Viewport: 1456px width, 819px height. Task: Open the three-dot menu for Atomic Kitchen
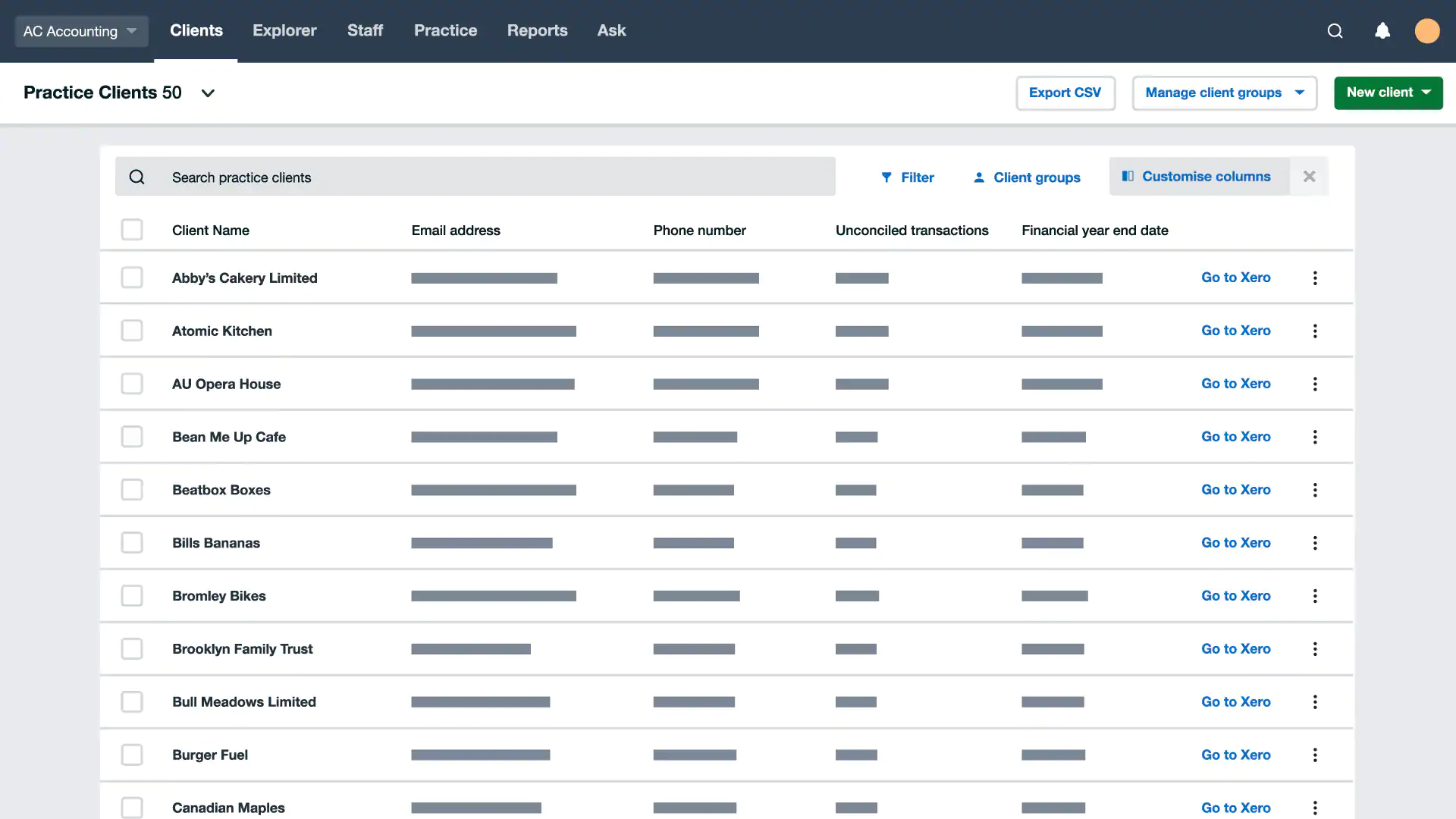[x=1315, y=331]
